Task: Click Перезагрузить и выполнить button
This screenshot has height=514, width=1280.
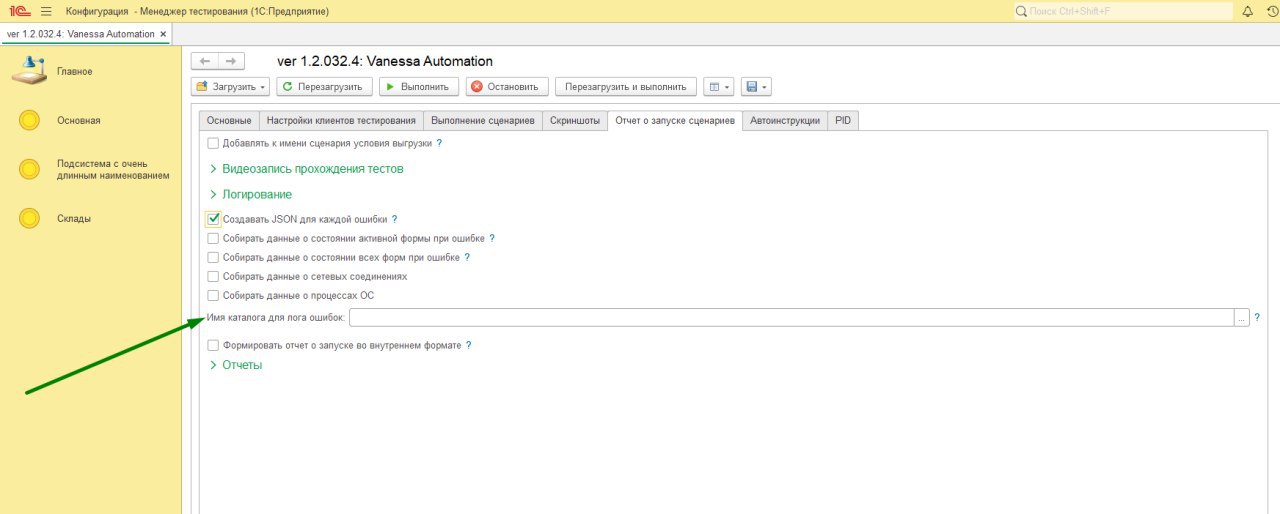Action: pos(626,87)
